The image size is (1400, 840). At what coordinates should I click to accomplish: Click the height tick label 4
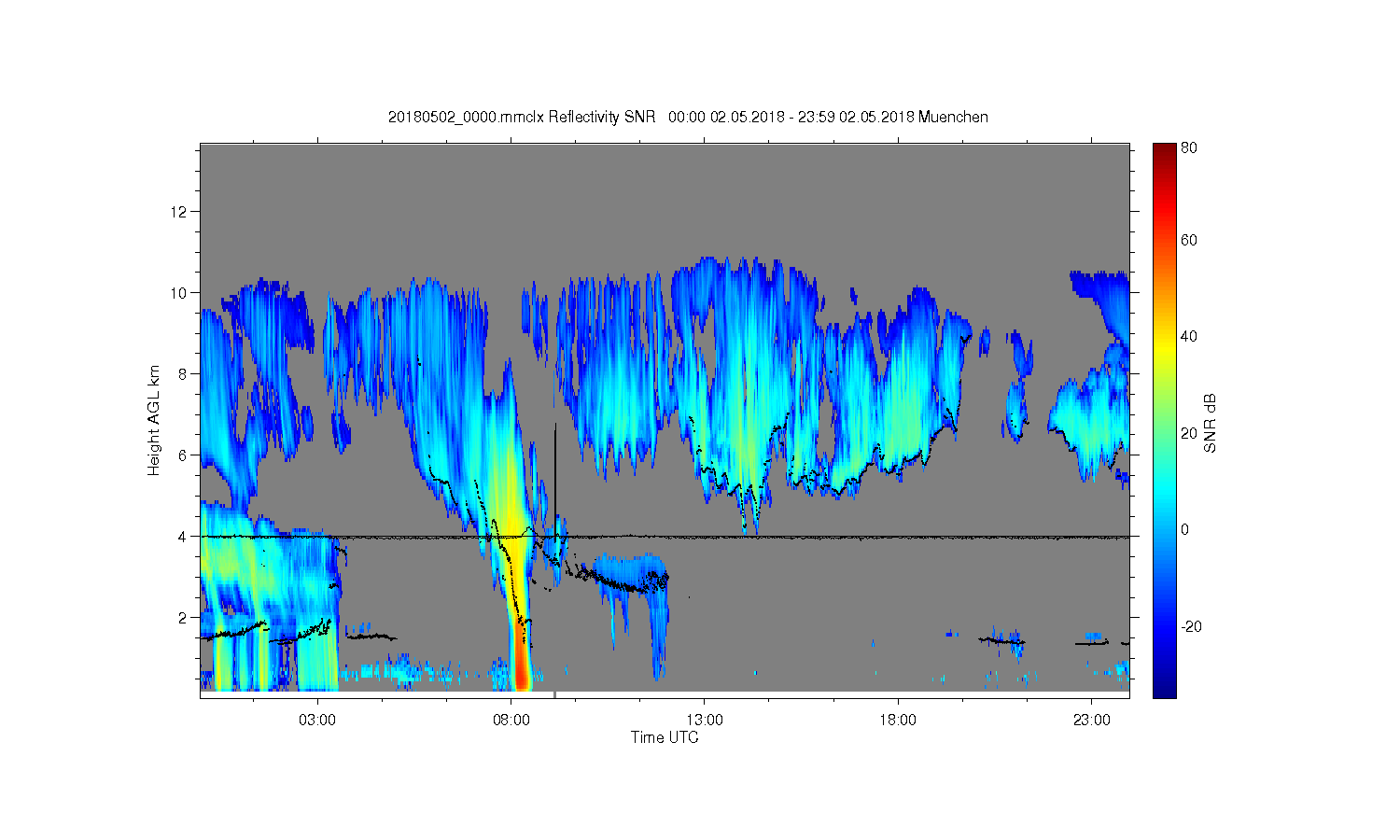[183, 537]
